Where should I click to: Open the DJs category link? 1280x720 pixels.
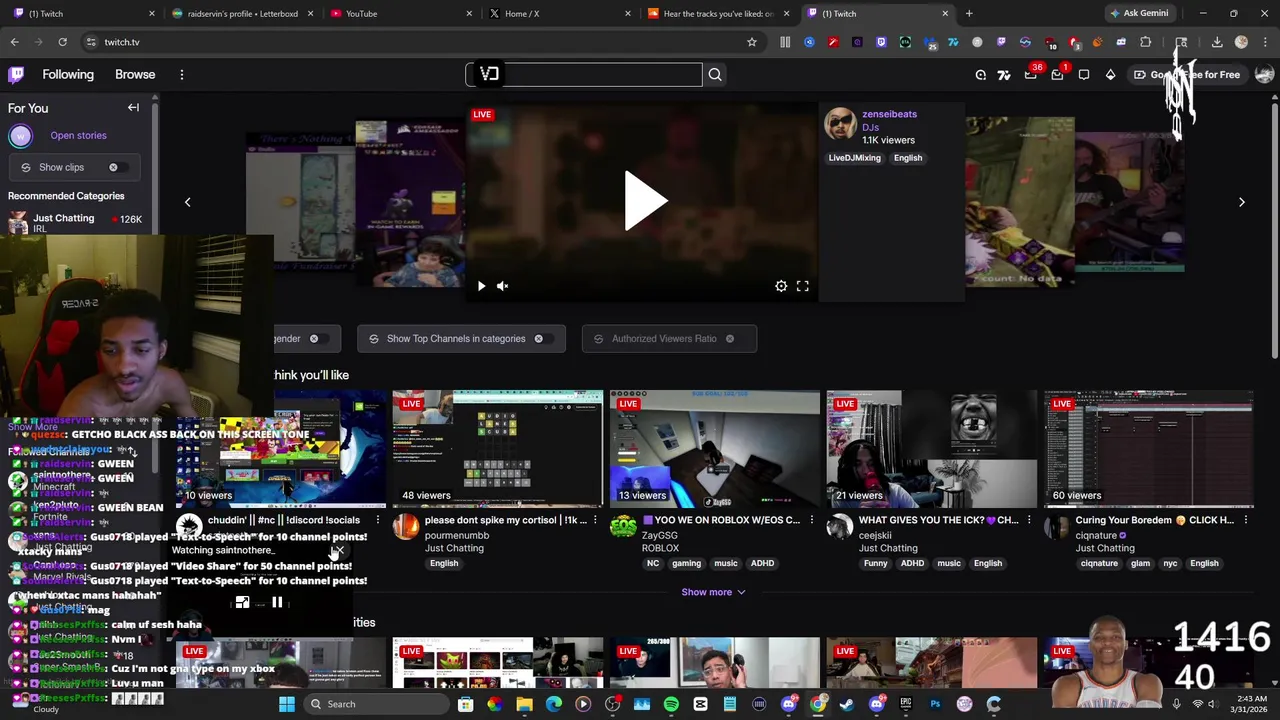(870, 128)
